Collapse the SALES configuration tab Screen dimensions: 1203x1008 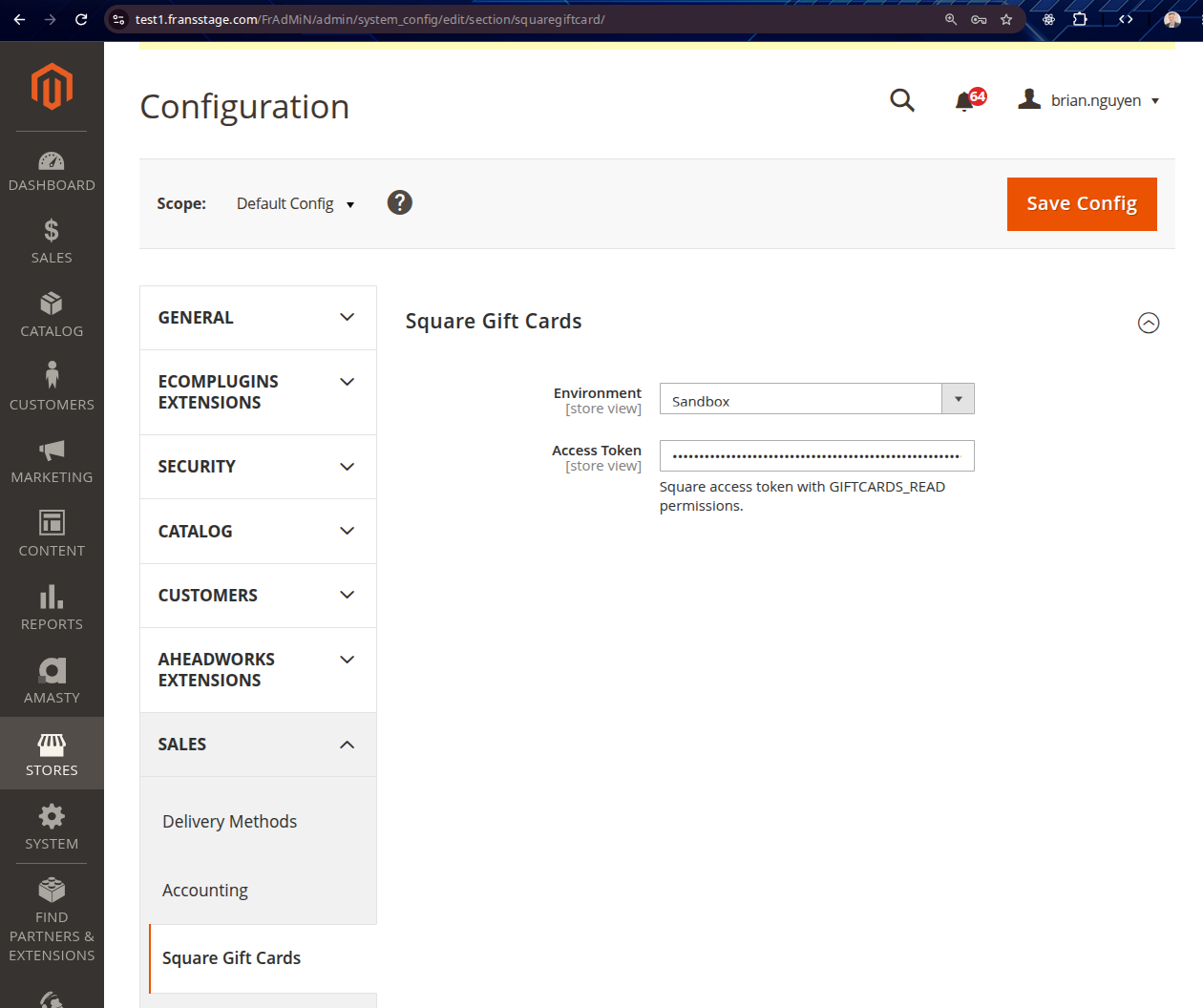click(x=258, y=745)
